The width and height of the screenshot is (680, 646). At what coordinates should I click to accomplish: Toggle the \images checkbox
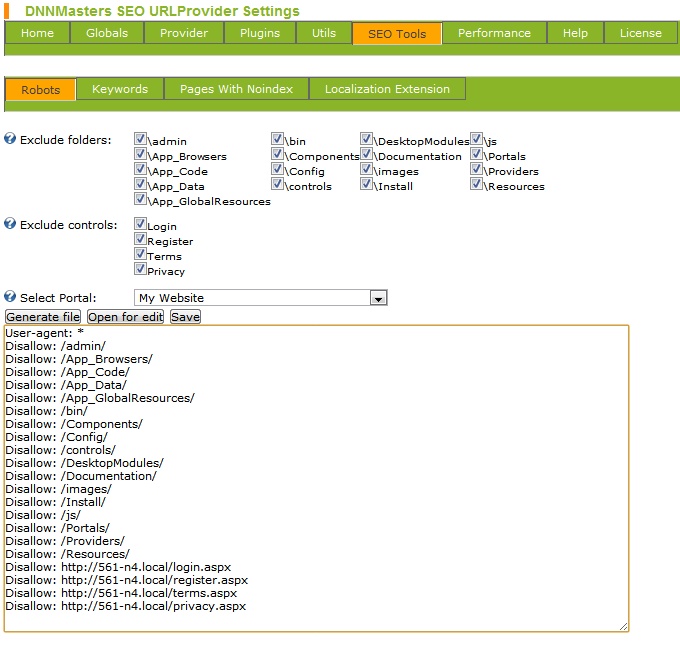[x=366, y=169]
